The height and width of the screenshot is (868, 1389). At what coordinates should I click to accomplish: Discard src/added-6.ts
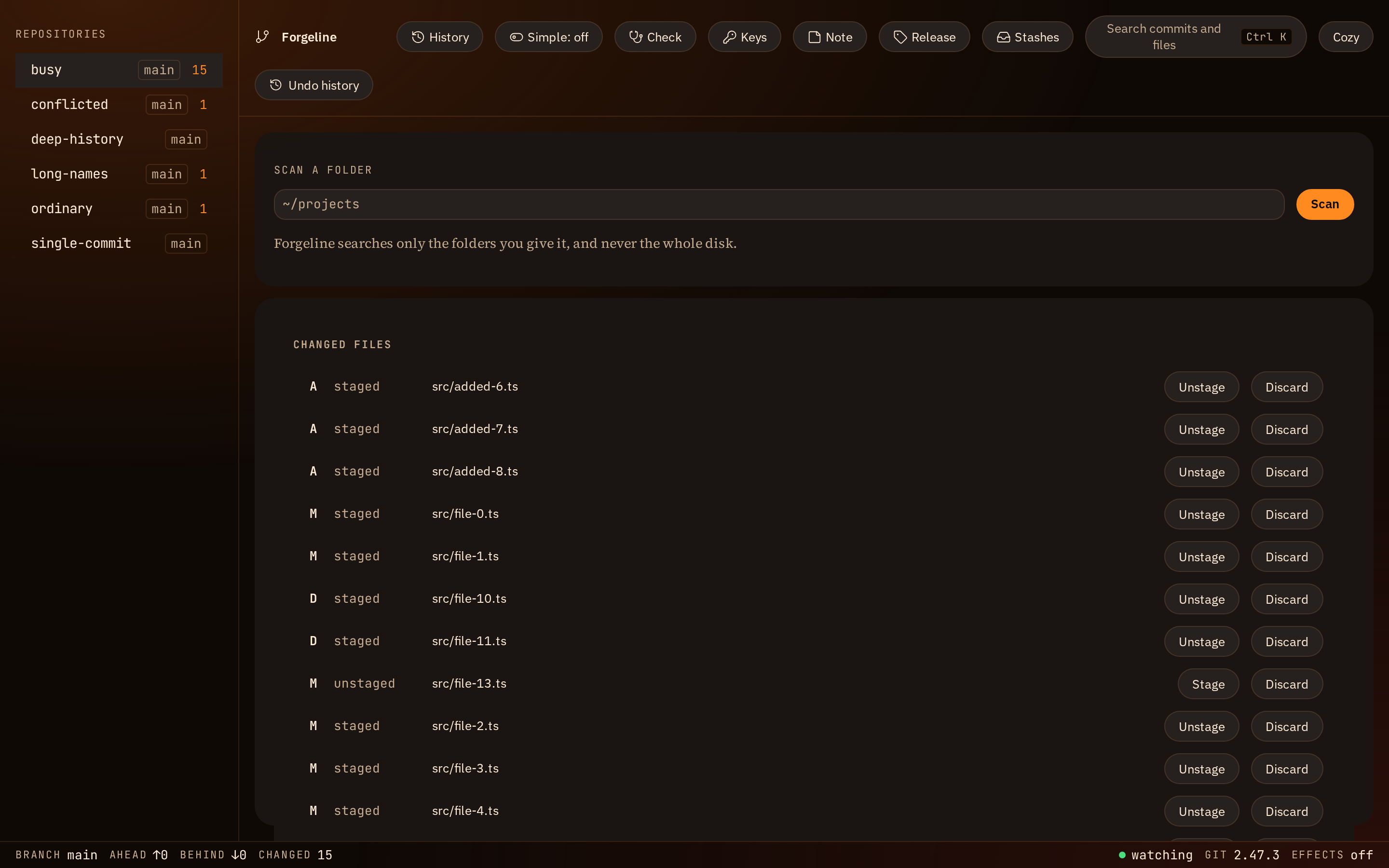click(1287, 387)
